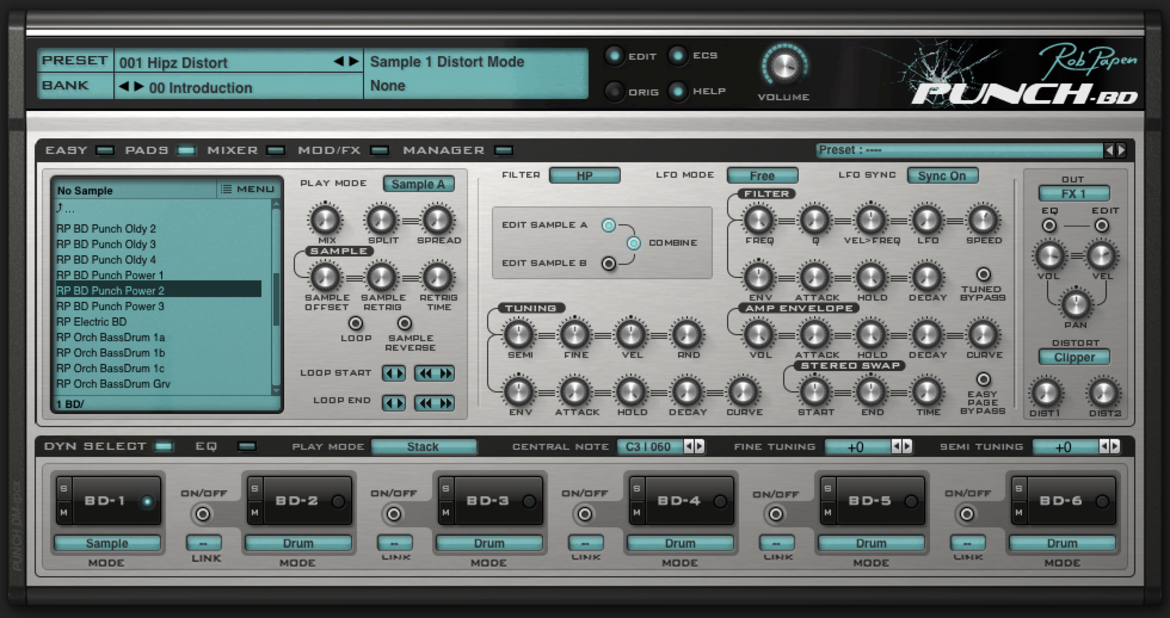Viewport: 1170px width, 618px height.
Task: Click the Central Note increment arrow
Action: pyautogui.click(x=699, y=446)
